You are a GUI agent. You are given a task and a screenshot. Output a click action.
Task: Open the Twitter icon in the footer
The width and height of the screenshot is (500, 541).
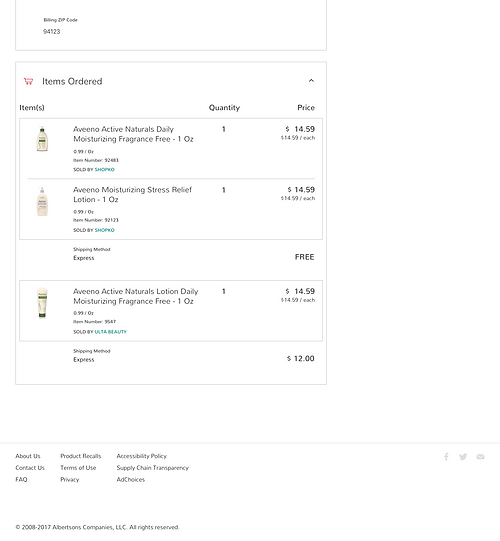click(463, 457)
